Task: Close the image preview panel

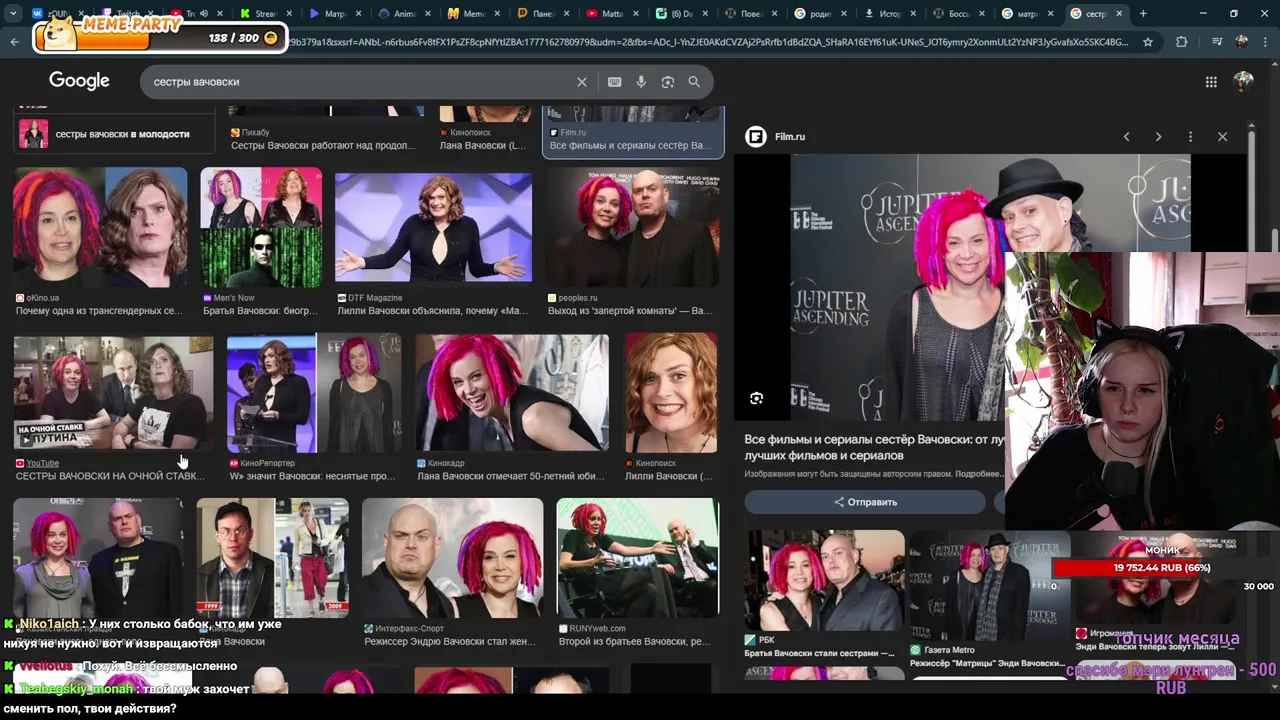Action: 1222,137
